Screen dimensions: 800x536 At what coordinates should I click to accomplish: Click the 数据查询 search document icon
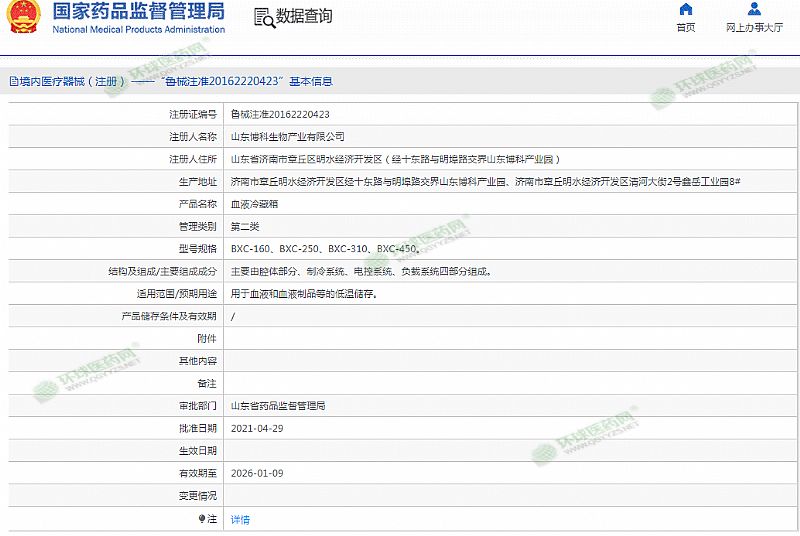(x=263, y=17)
